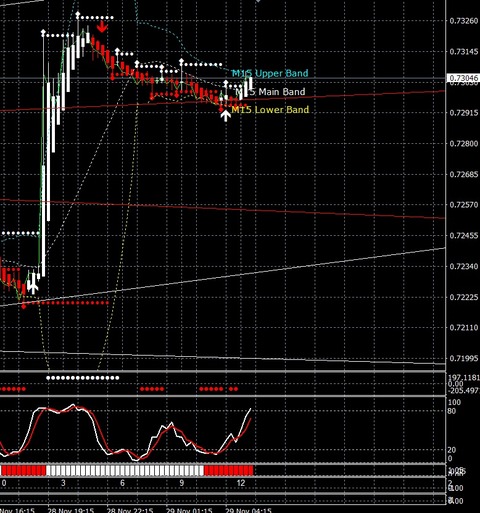
Task: Click the M15 Upper Band label
Action: click(x=270, y=73)
